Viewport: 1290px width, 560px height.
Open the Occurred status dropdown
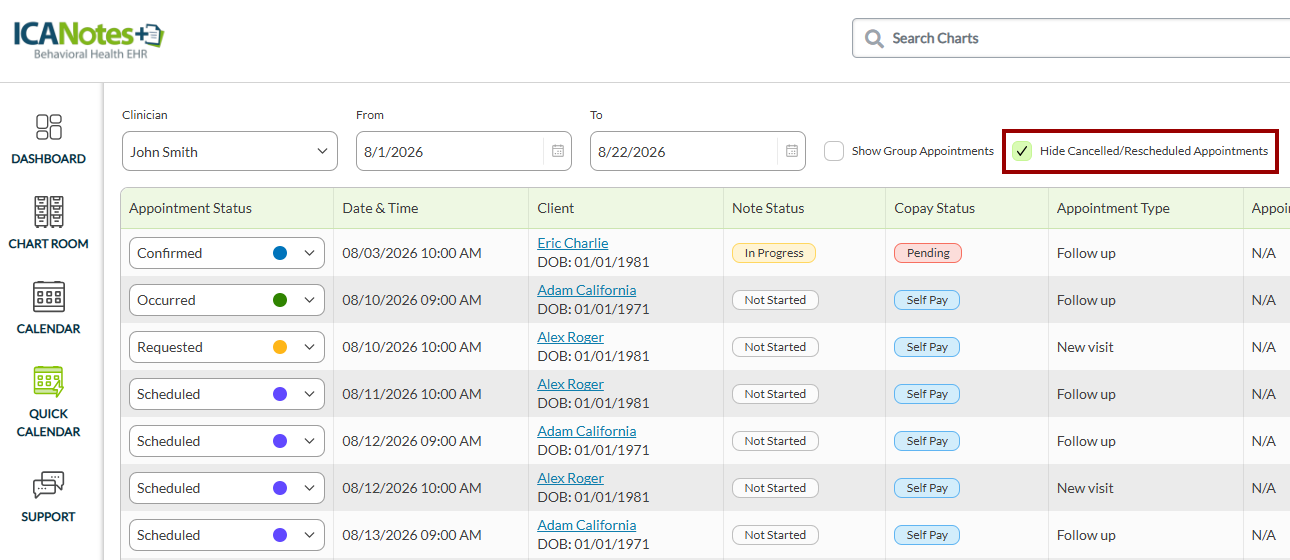click(x=227, y=300)
